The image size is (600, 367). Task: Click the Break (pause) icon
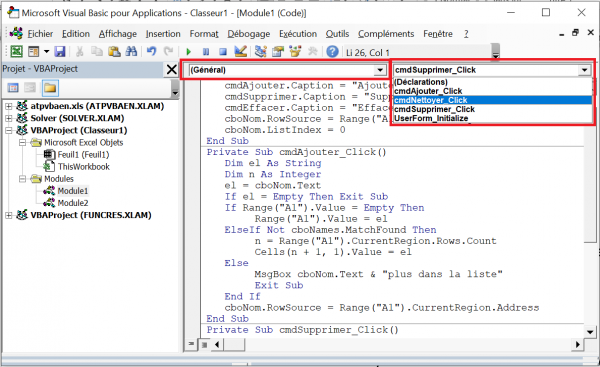click(x=206, y=51)
